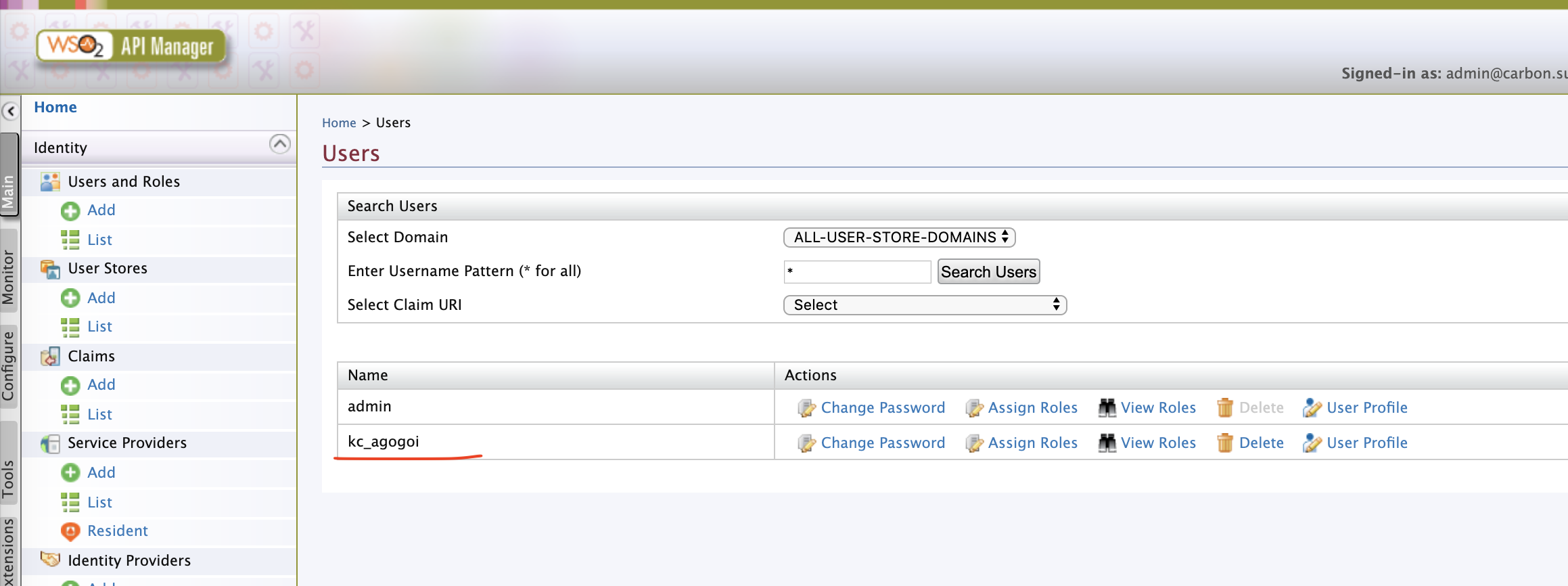Click Assign Roles for kc_agogoi
The height and width of the screenshot is (586, 1568).
pos(1032,443)
